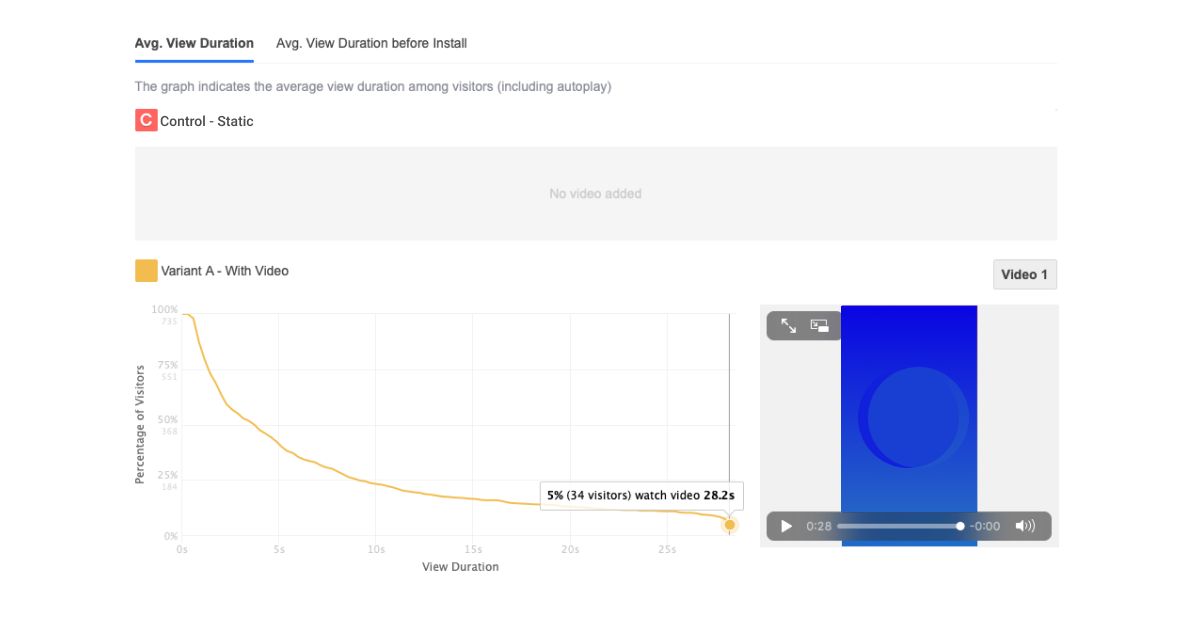Click the View Duration axis label
1200x628 pixels.
click(460, 567)
